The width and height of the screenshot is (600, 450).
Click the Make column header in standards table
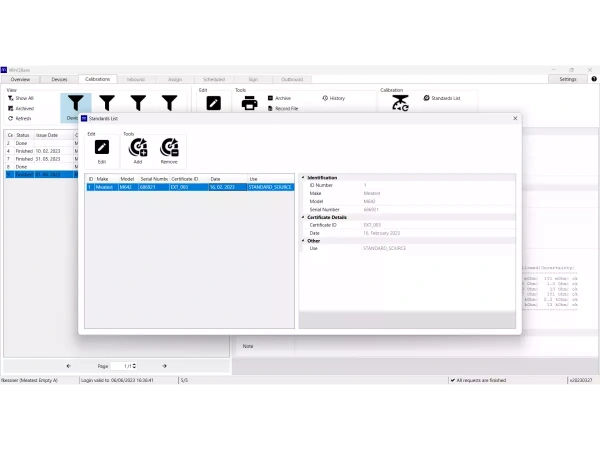tap(106, 179)
